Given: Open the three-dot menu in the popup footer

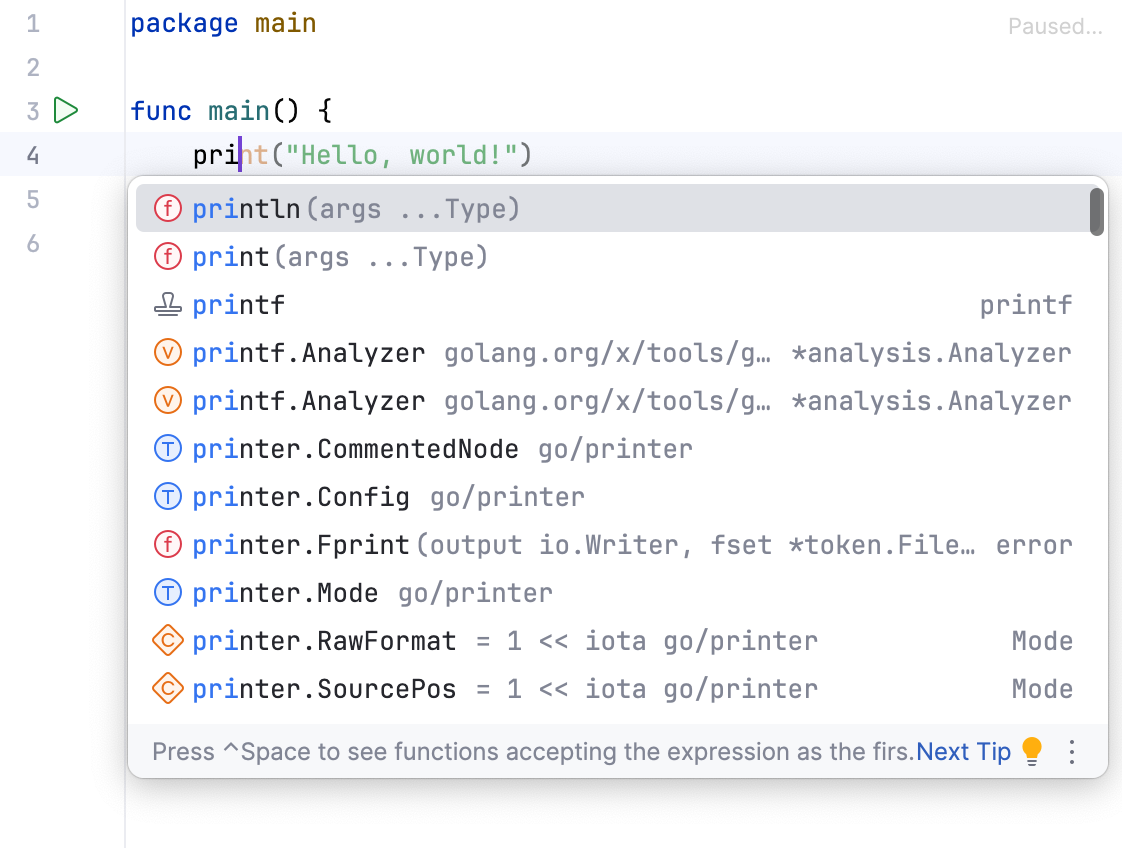Looking at the screenshot, I should click(x=1072, y=751).
